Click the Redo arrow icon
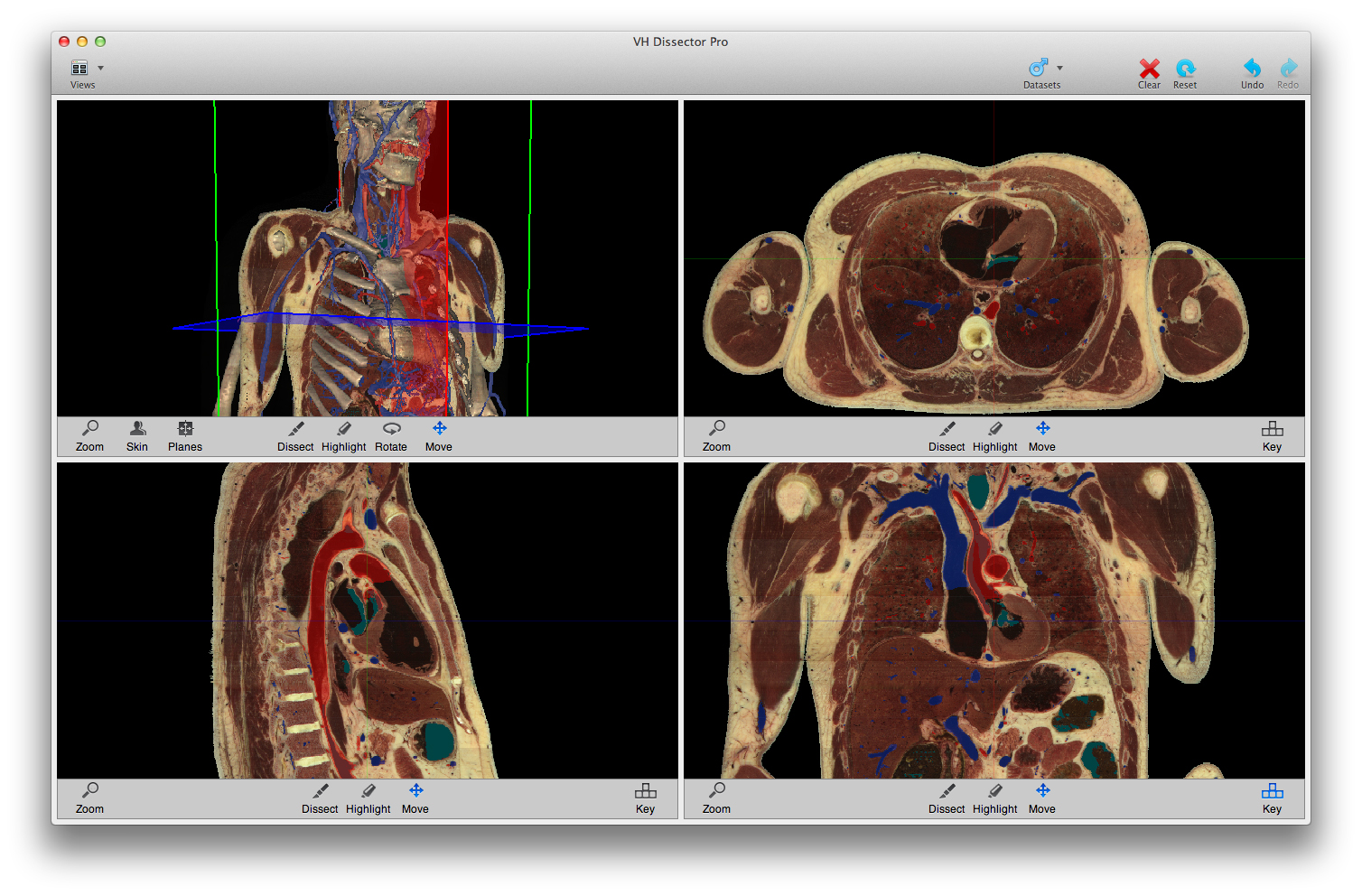This screenshot has width=1362, height=896. (1288, 68)
